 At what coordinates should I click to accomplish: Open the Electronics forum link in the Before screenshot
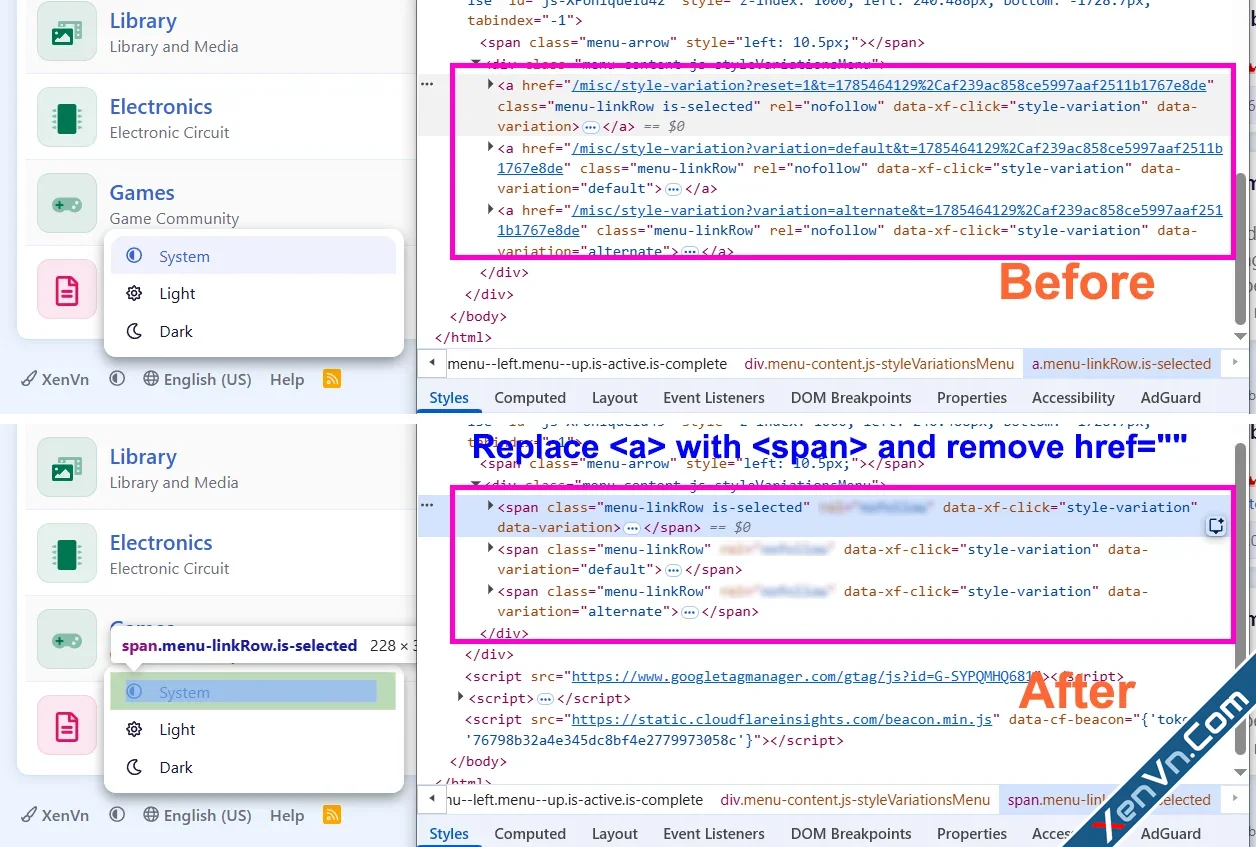pos(161,107)
